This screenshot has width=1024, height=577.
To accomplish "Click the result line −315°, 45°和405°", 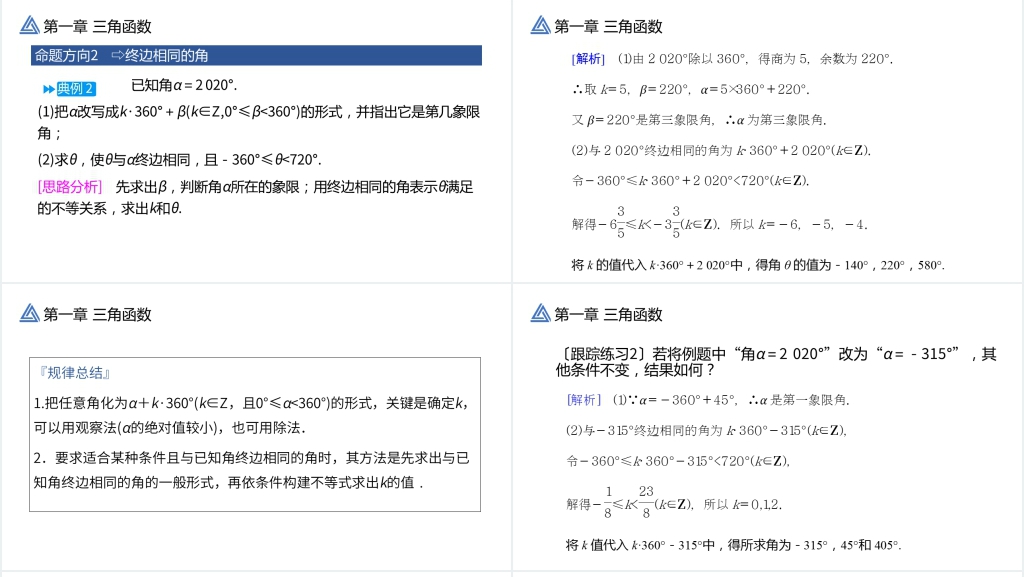I will point(733,545).
